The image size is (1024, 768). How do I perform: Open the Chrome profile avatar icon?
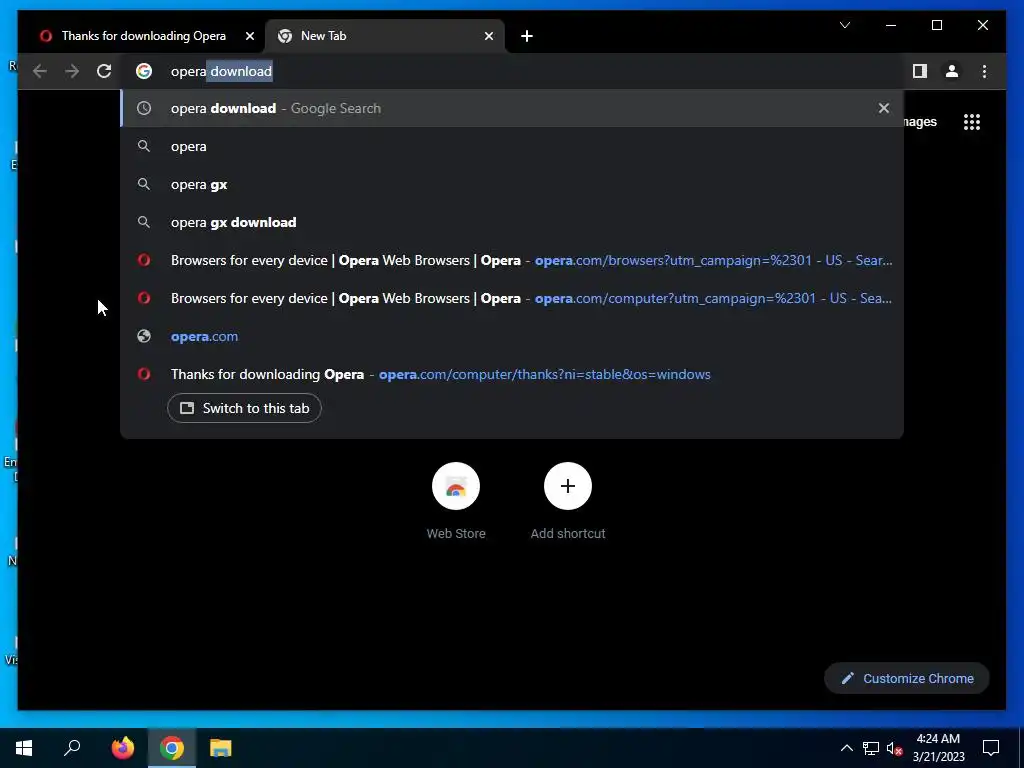pos(952,71)
